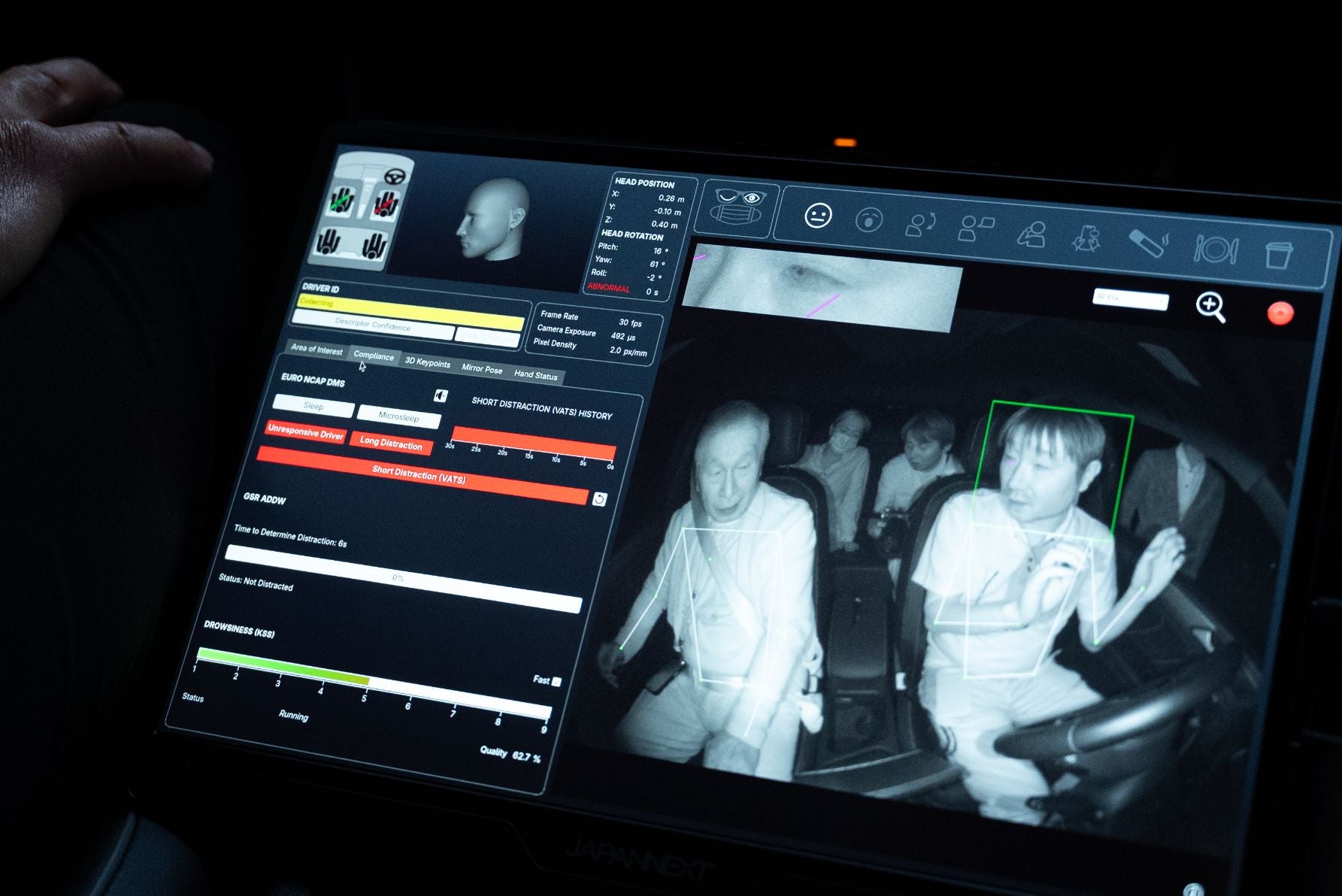This screenshot has height=896, width=1342.
Task: Select the neutral face expression icon
Action: pos(818,216)
